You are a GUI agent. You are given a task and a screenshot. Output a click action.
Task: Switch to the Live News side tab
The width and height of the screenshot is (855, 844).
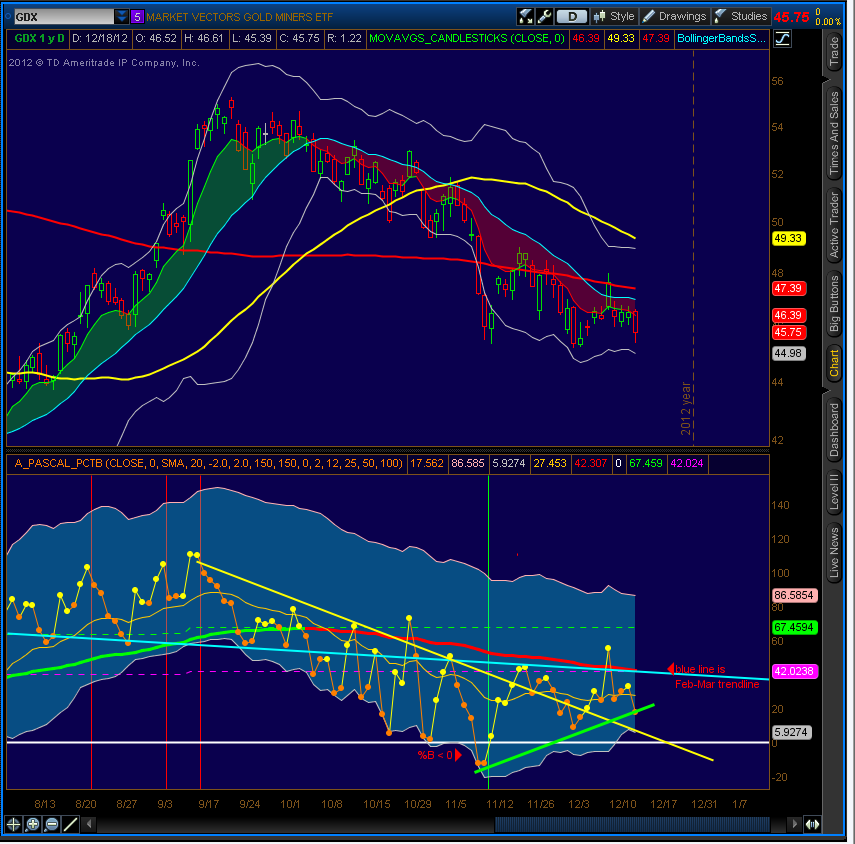[834, 553]
